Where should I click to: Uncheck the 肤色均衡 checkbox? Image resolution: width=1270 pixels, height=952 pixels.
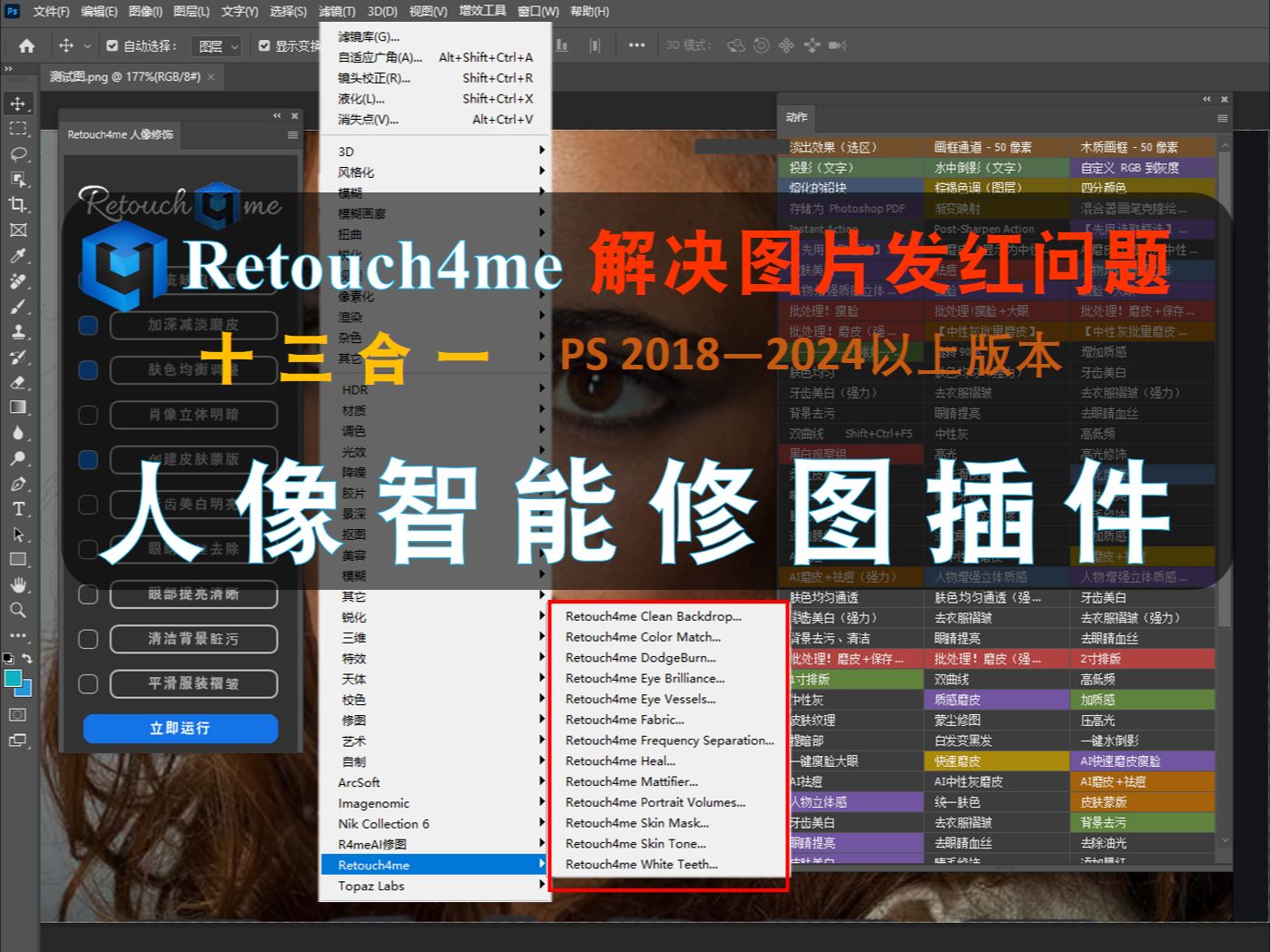88,370
